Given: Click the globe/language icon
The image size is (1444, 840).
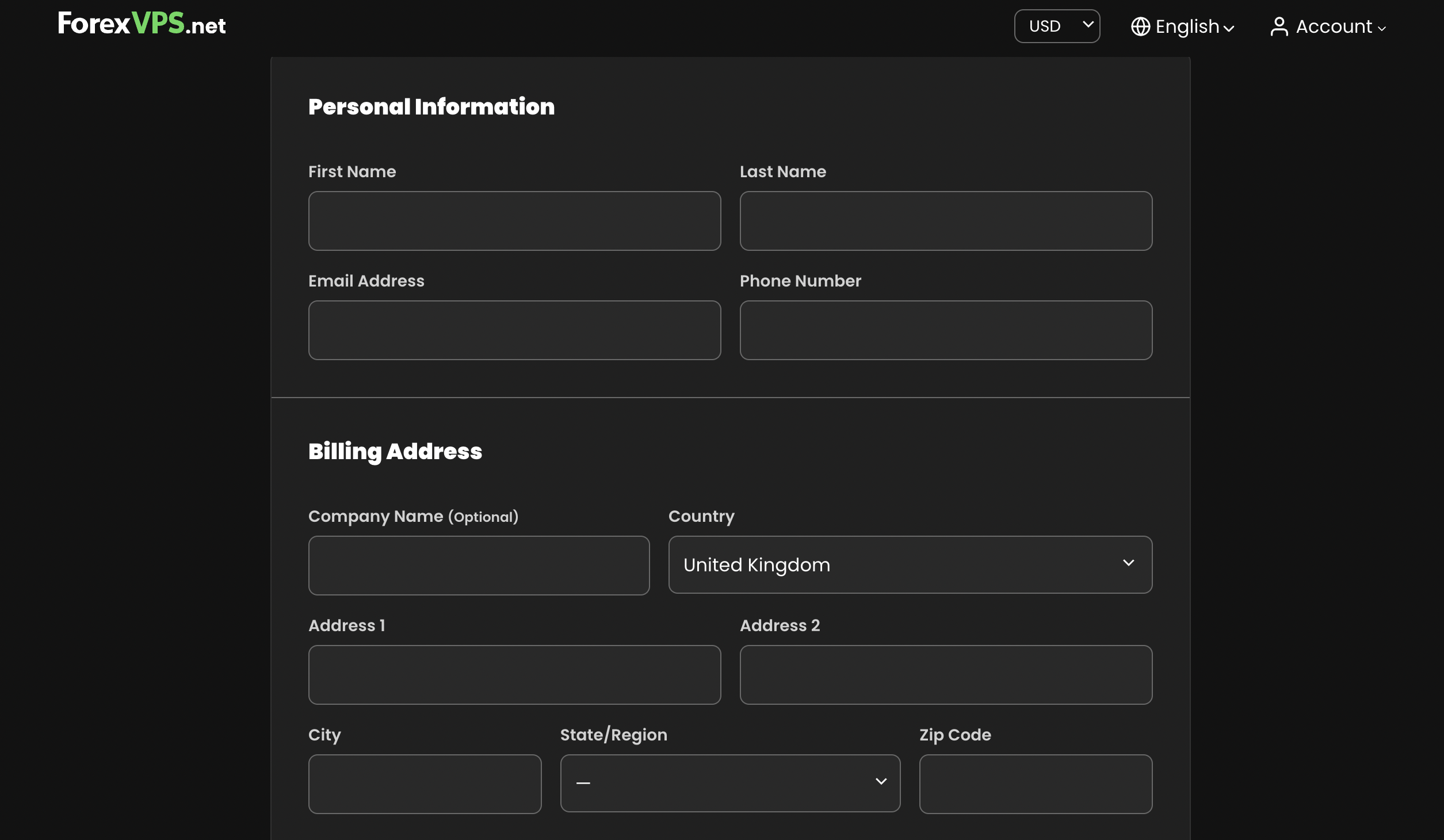Looking at the screenshot, I should pos(1140,26).
